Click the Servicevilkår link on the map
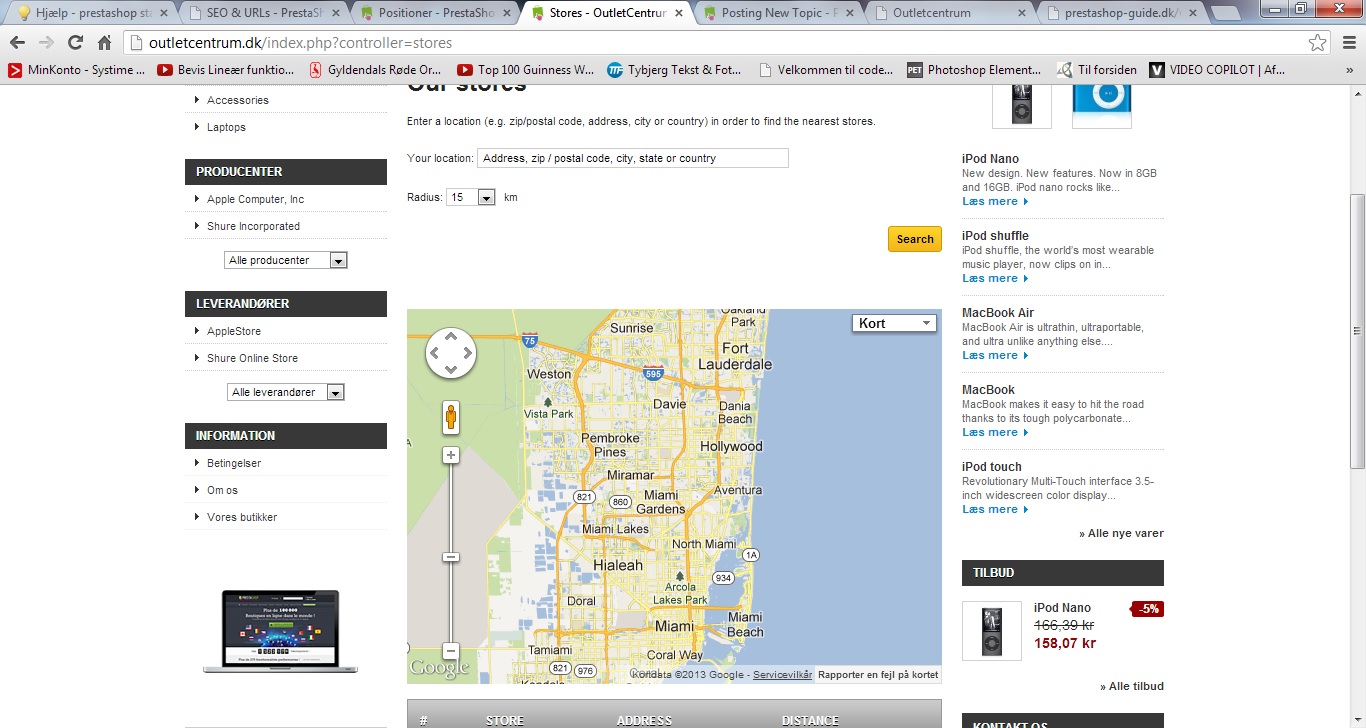The height and width of the screenshot is (728, 1366). 782,675
